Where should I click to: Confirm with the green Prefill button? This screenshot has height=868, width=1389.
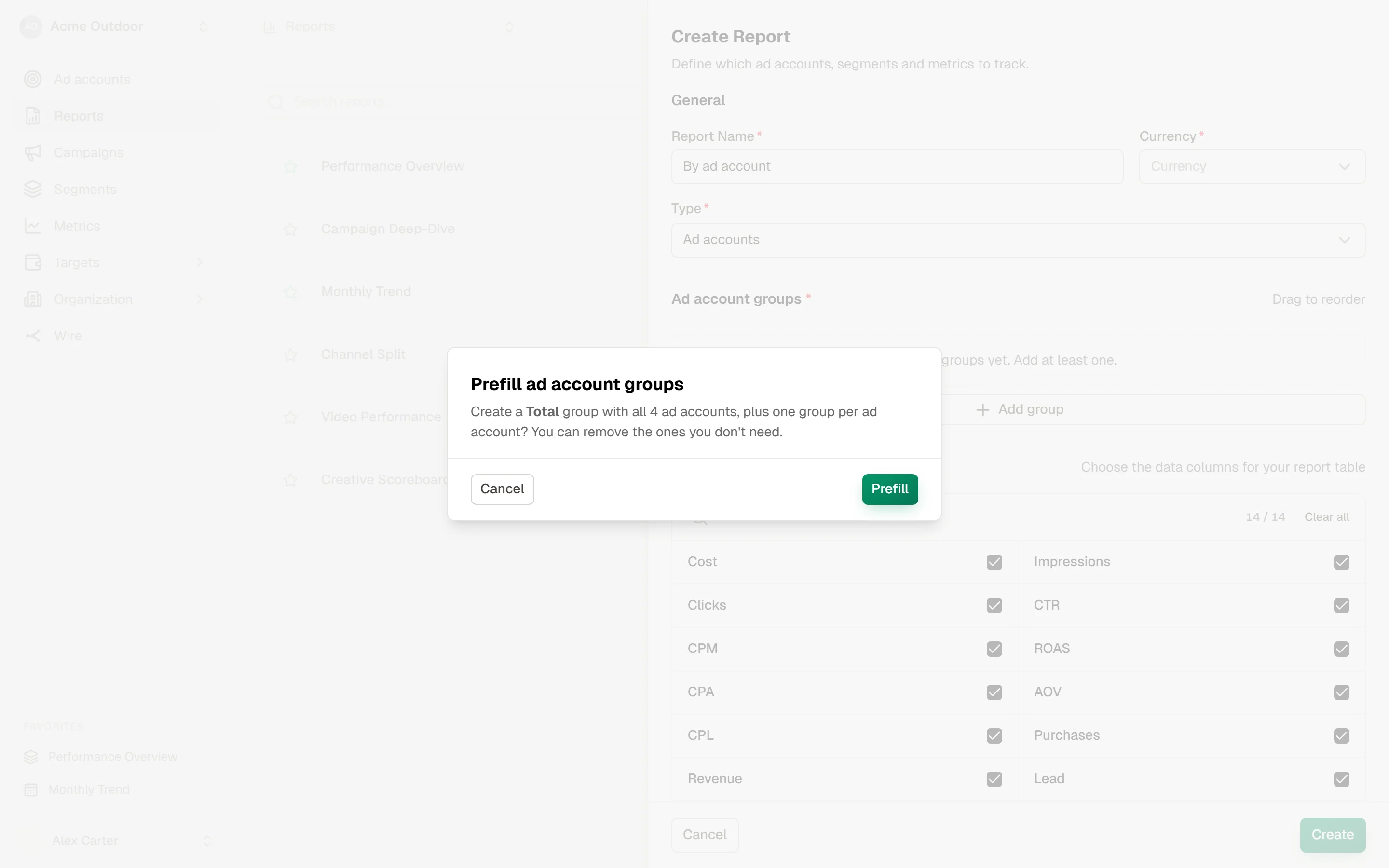point(890,489)
